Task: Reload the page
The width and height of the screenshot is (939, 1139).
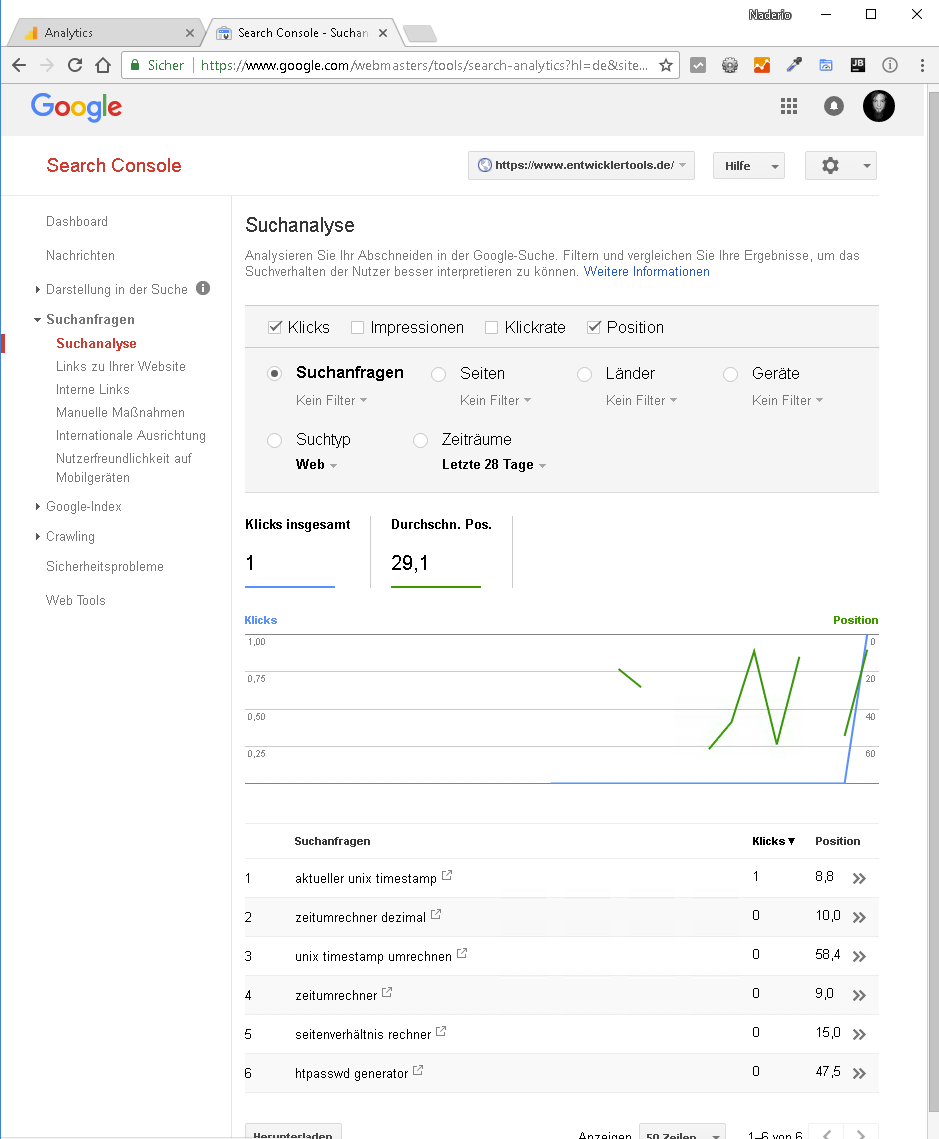Action: pos(75,65)
